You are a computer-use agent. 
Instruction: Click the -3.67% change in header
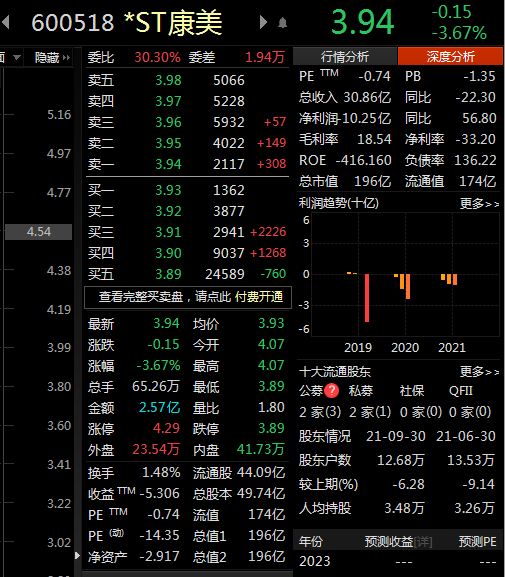click(x=459, y=33)
